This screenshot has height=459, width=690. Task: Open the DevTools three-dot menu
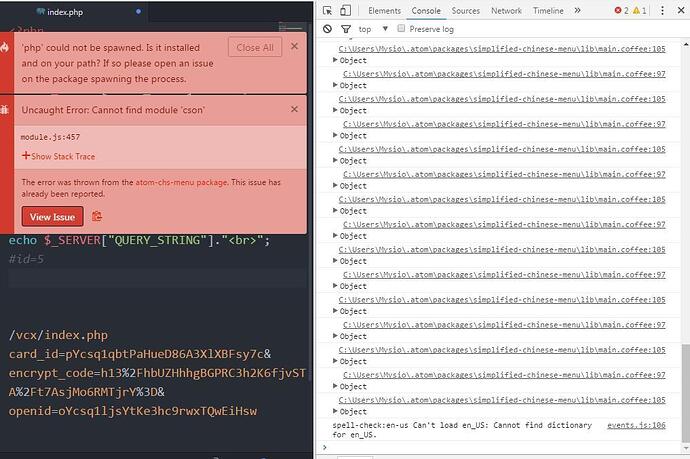665,11
